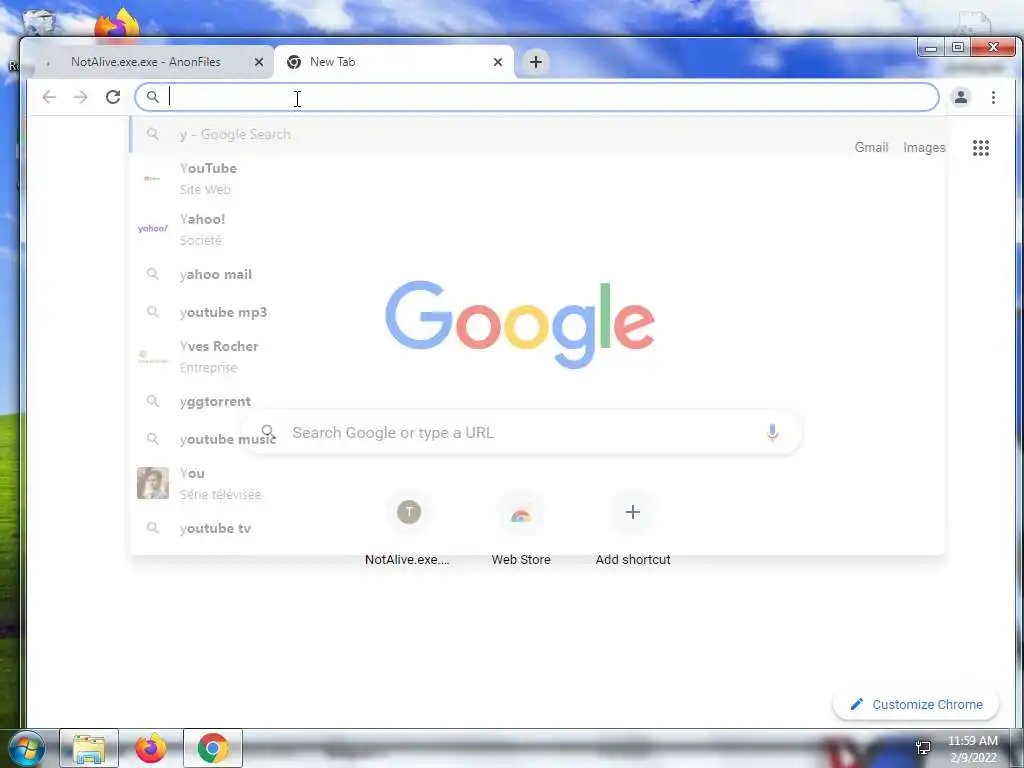Open Firefox from the taskbar
1024x768 pixels.
pos(151,748)
